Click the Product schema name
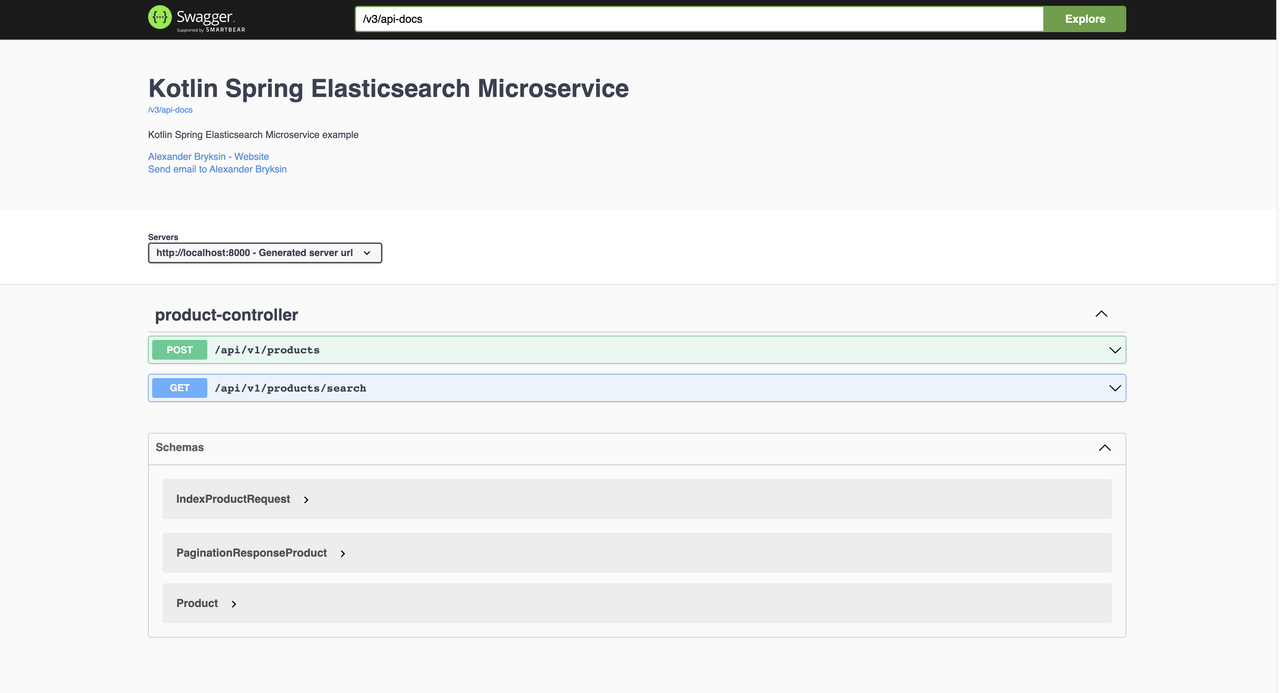 pyautogui.click(x=197, y=603)
